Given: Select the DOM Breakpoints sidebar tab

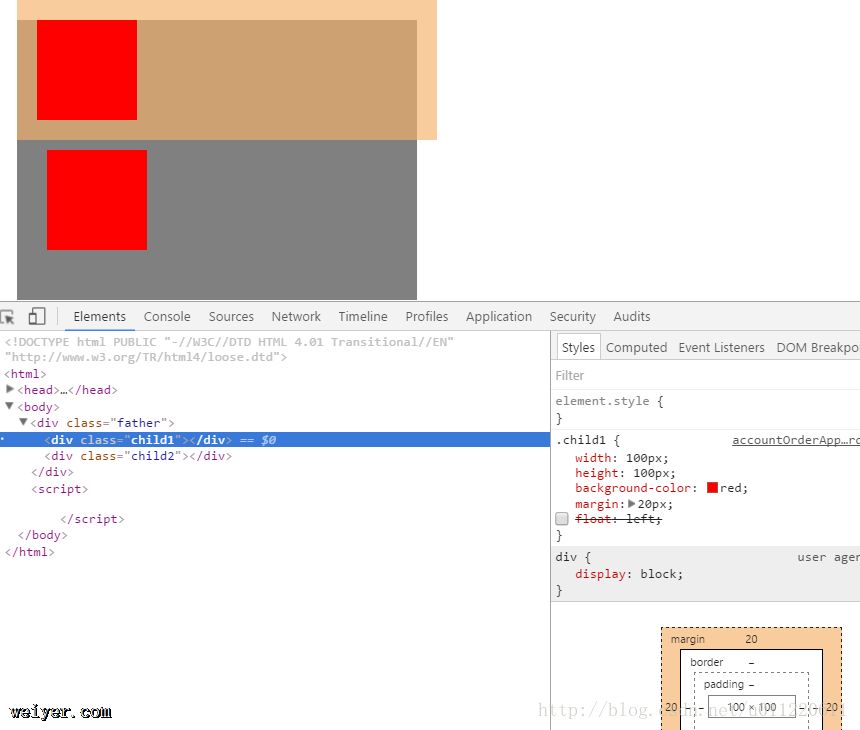Looking at the screenshot, I should (x=817, y=347).
